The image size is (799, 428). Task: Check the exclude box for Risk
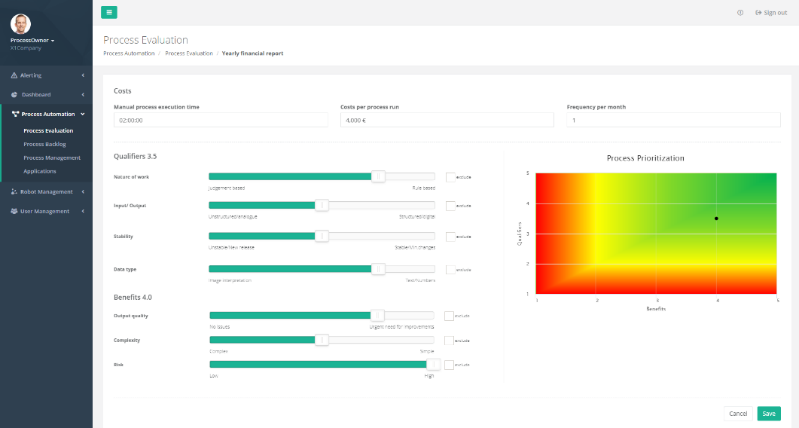coord(449,365)
